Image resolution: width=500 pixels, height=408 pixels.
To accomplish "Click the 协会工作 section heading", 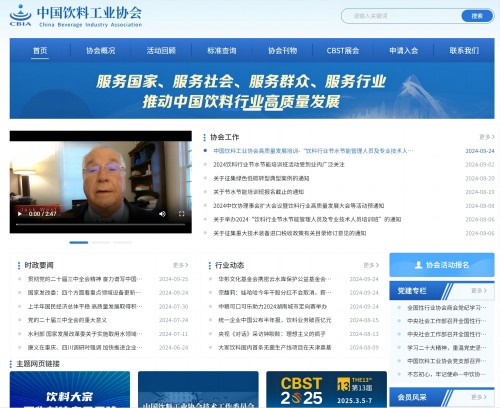I will tap(225, 137).
